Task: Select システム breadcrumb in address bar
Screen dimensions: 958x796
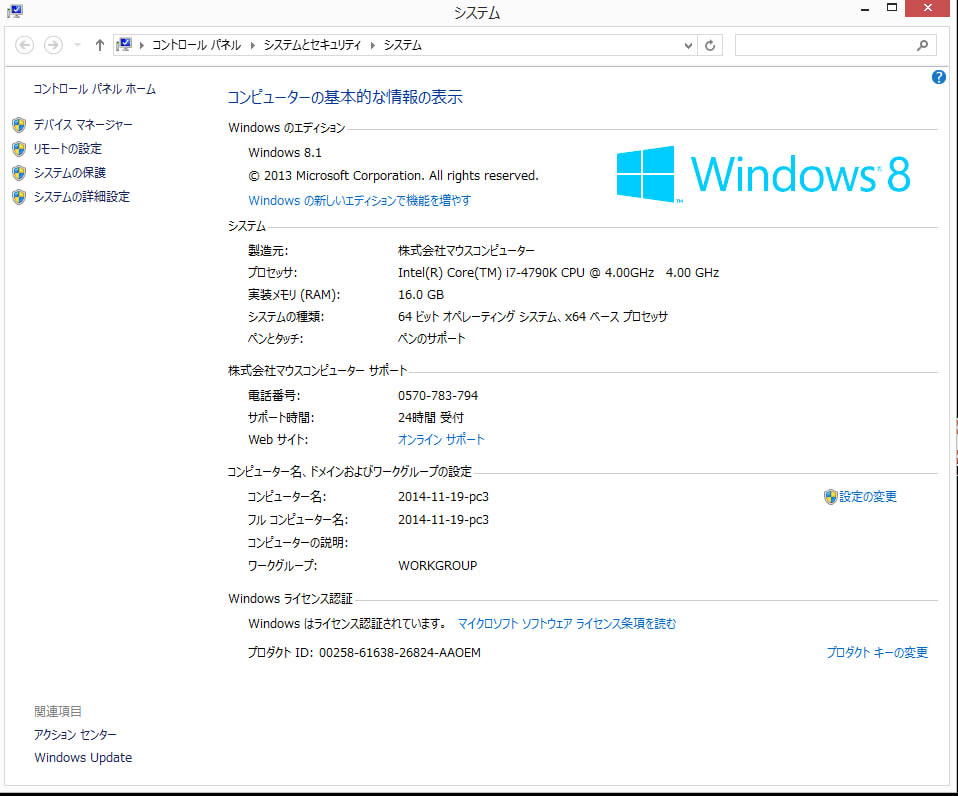Action: 403,45
